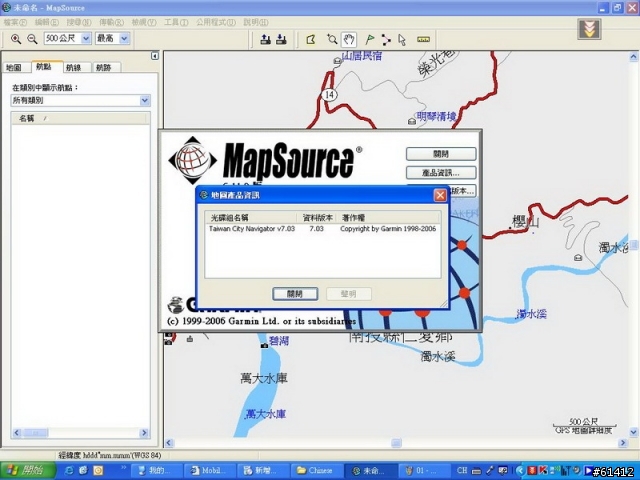Click map vertical scrollbar down arrow
640x480 pixels.
tap(633, 431)
